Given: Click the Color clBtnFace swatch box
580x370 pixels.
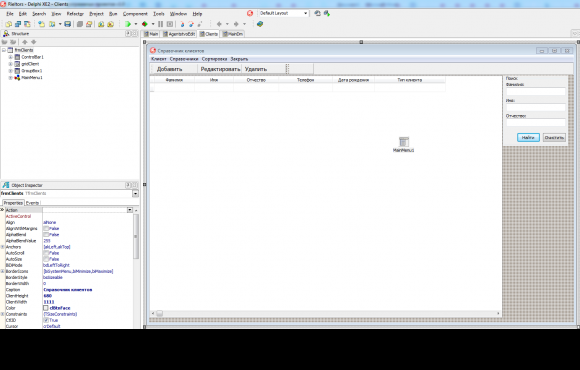Looking at the screenshot, I should pos(46,308).
